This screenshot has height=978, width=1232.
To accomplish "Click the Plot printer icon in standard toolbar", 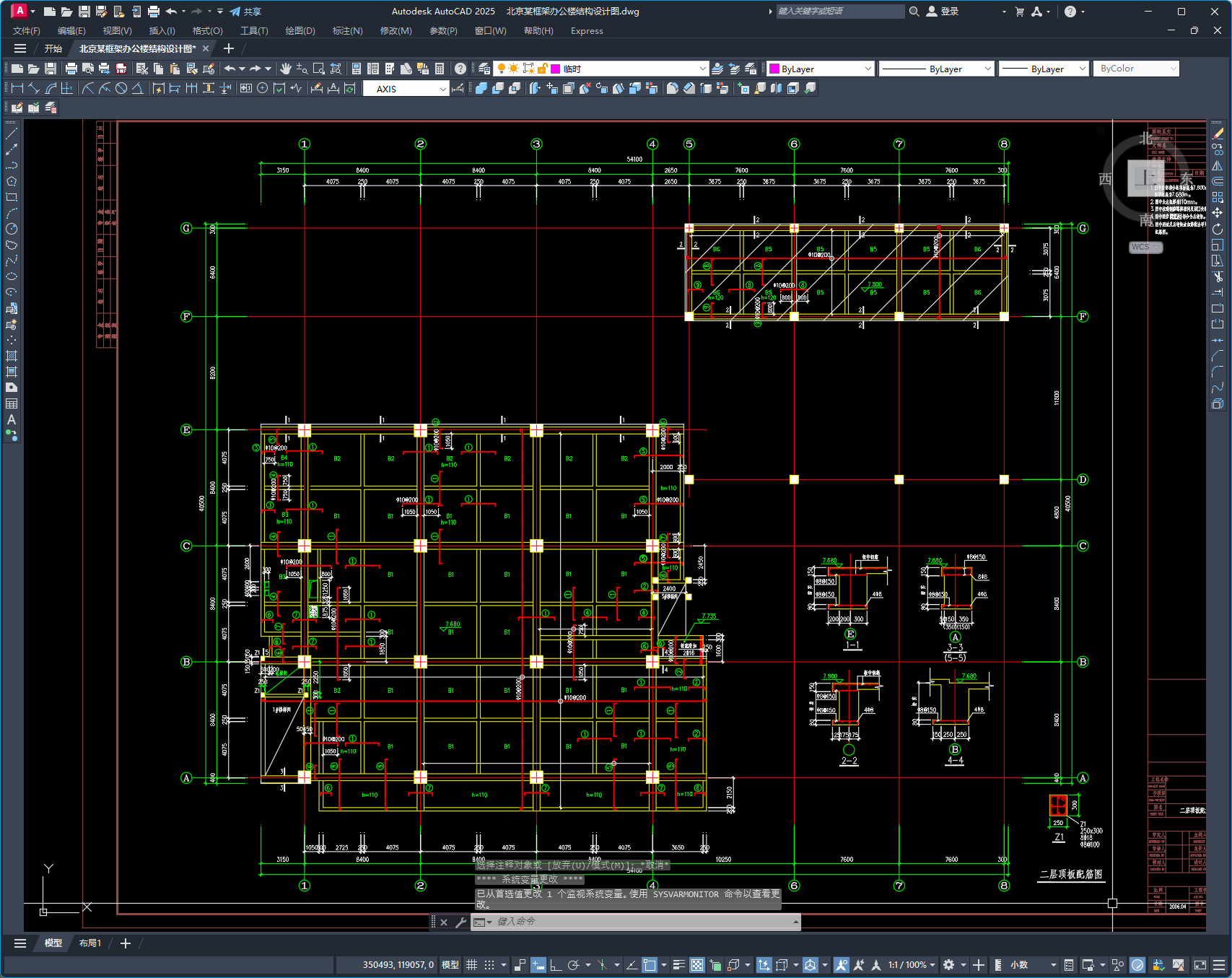I will 71,69.
